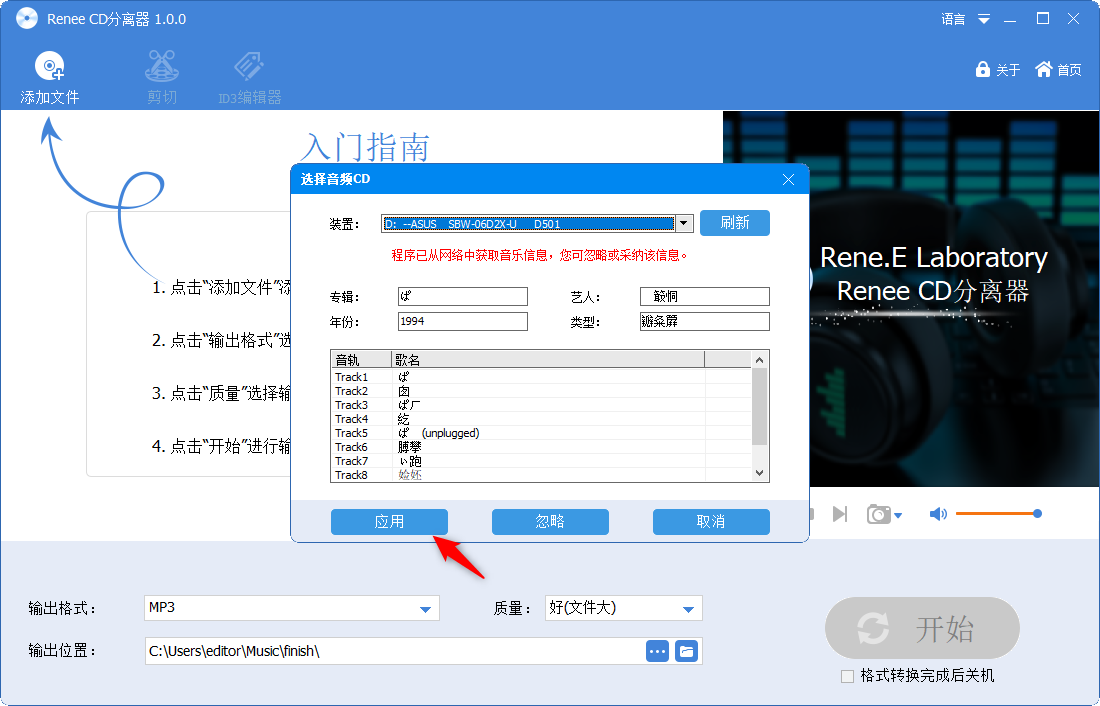Click the volume slider handle

click(1038, 514)
